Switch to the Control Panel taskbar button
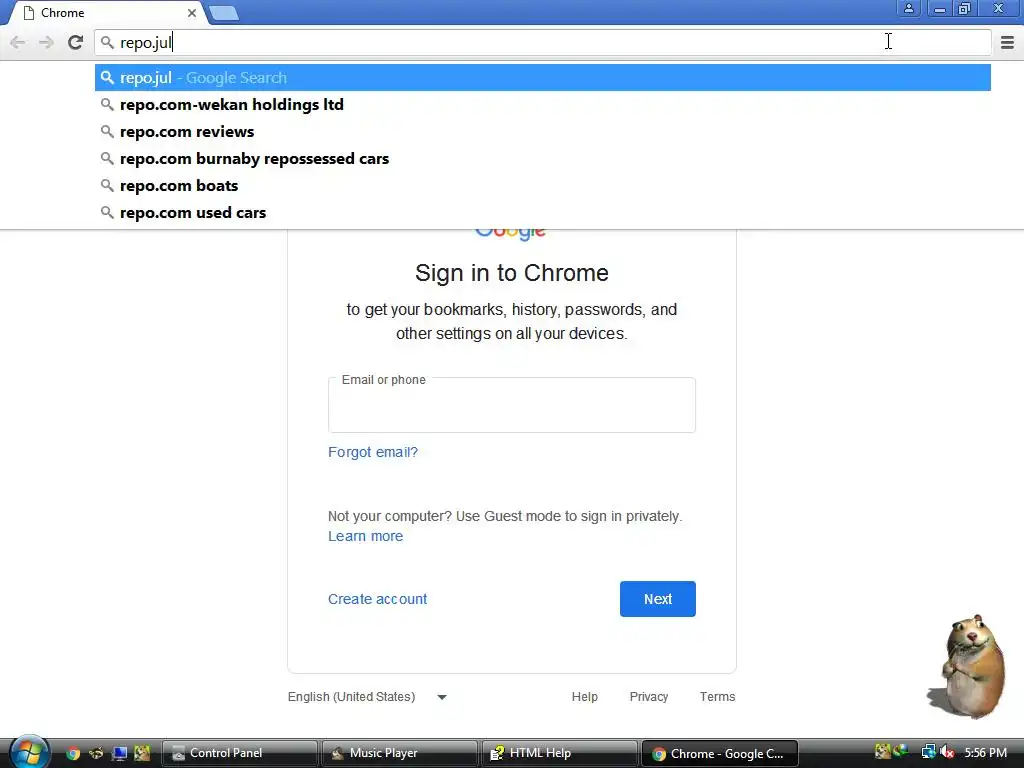The image size is (1024, 768). point(239,753)
